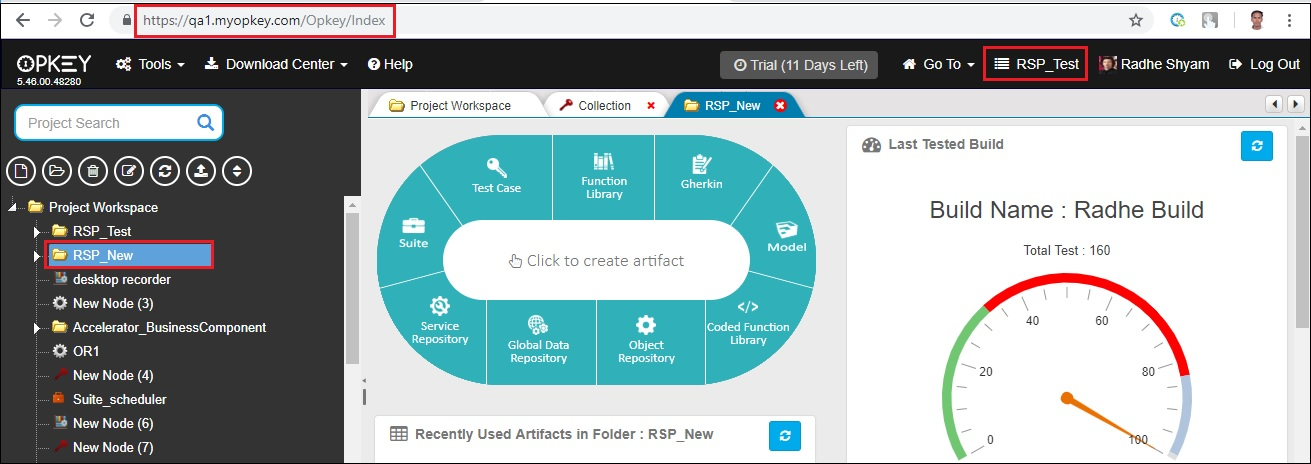The width and height of the screenshot is (1311, 464).
Task: Click the center Click to create artifact area
Action: click(x=596, y=260)
